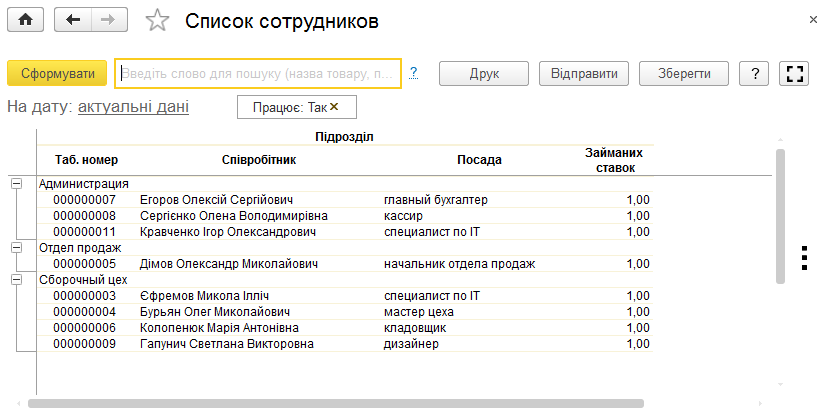Collapse the Сборочный цех group

pyautogui.click(x=17, y=280)
